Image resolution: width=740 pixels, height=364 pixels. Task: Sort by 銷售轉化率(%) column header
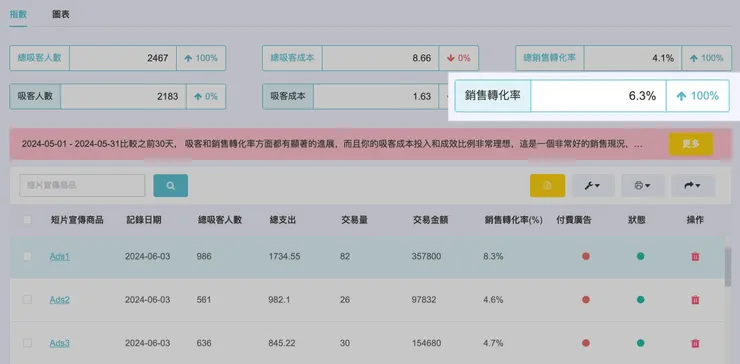[x=514, y=220]
